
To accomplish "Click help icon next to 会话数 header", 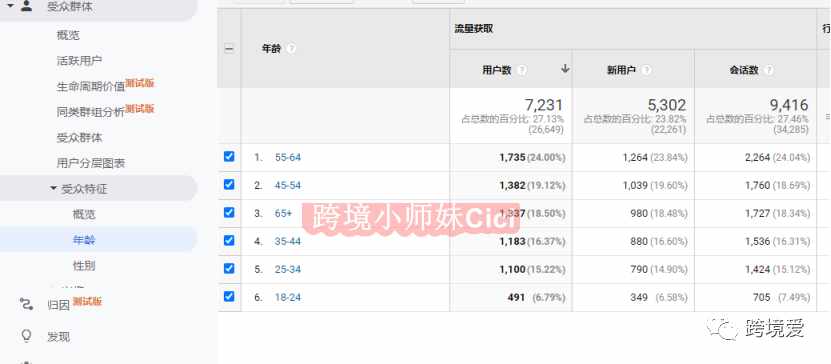I will [769, 70].
